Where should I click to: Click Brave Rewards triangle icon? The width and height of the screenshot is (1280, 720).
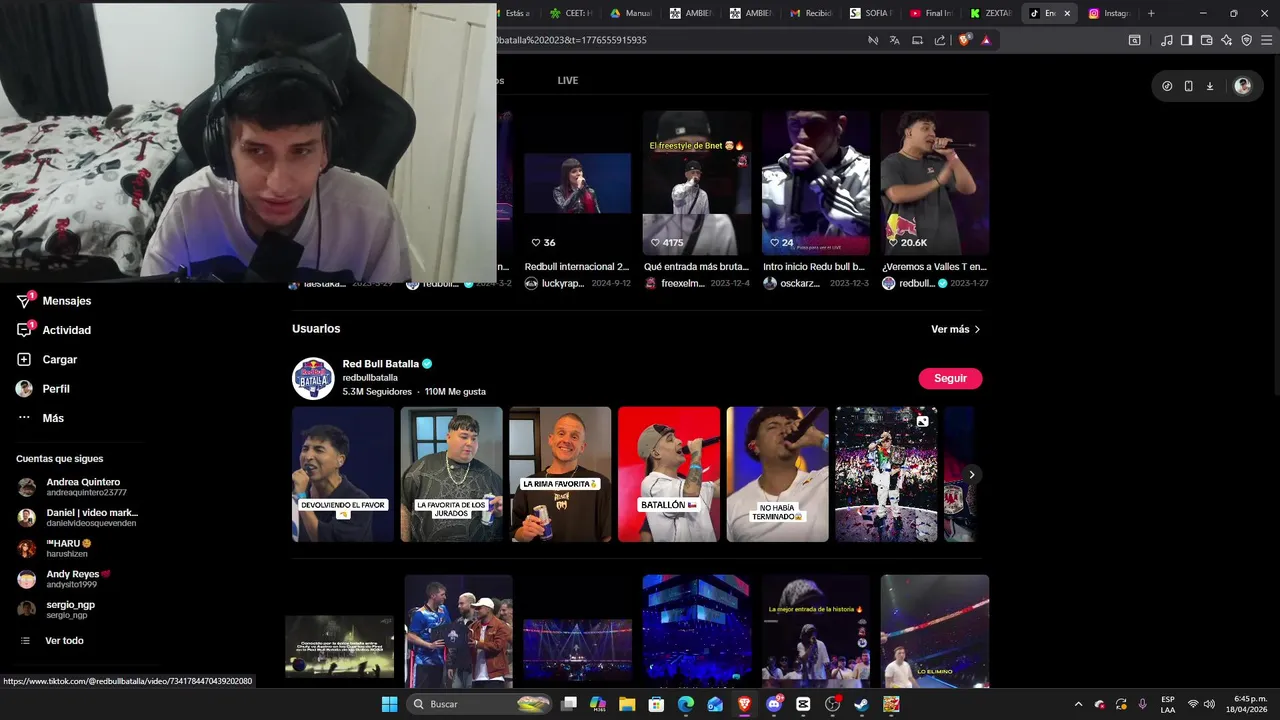point(986,40)
